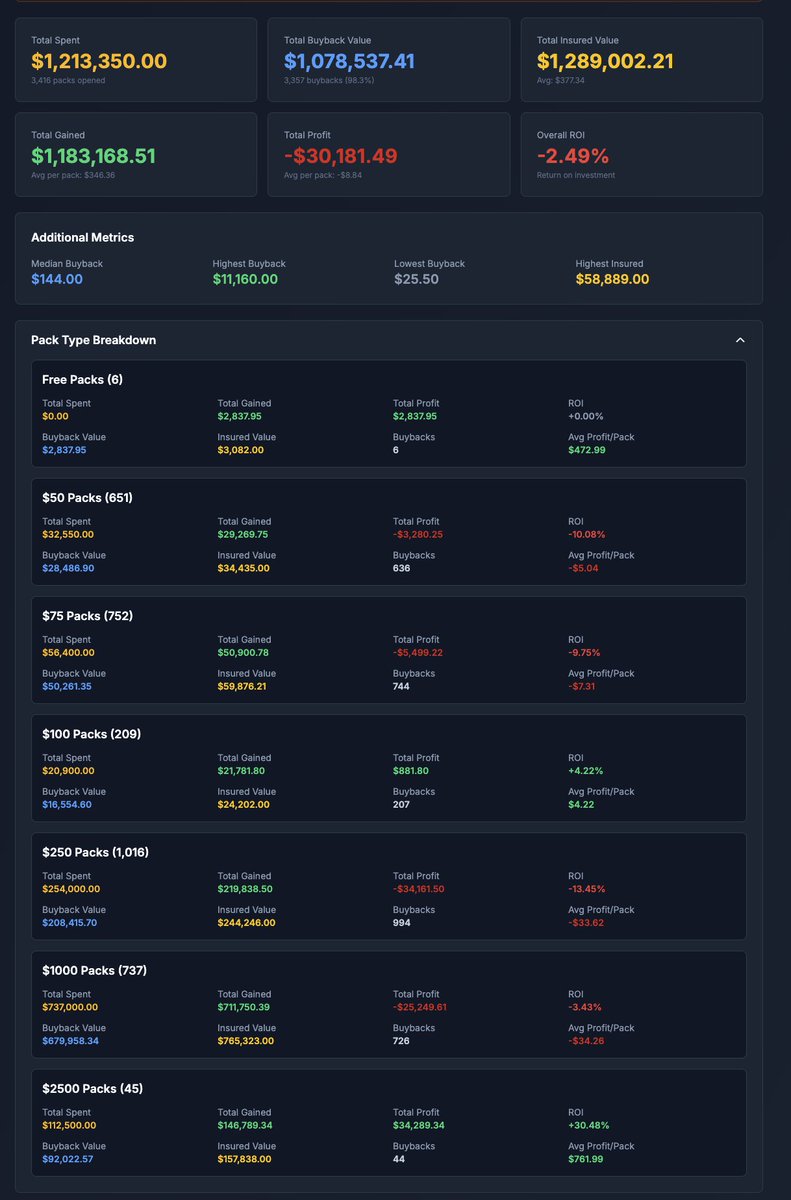Select the Median Buyback value $144.00

(x=57, y=279)
